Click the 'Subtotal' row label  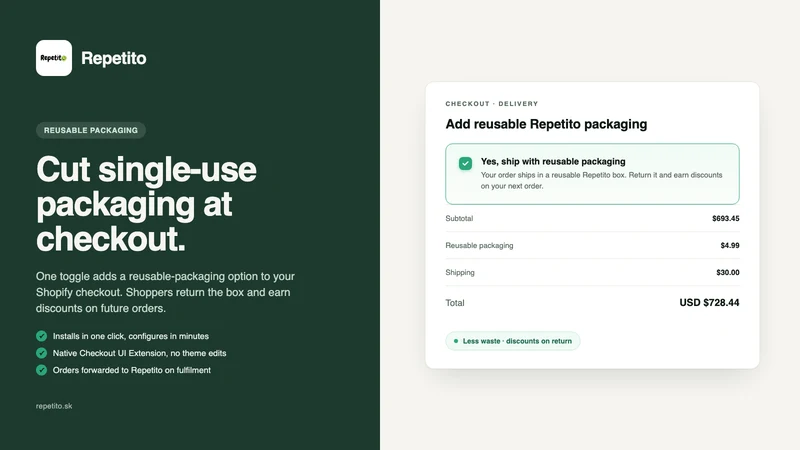point(459,218)
